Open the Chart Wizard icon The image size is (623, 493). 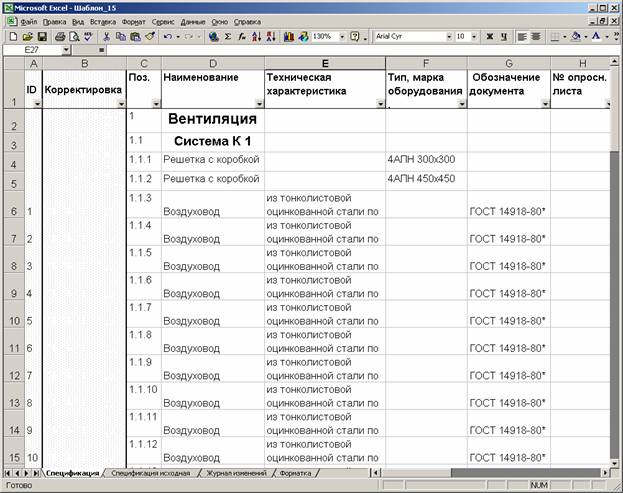click(289, 36)
